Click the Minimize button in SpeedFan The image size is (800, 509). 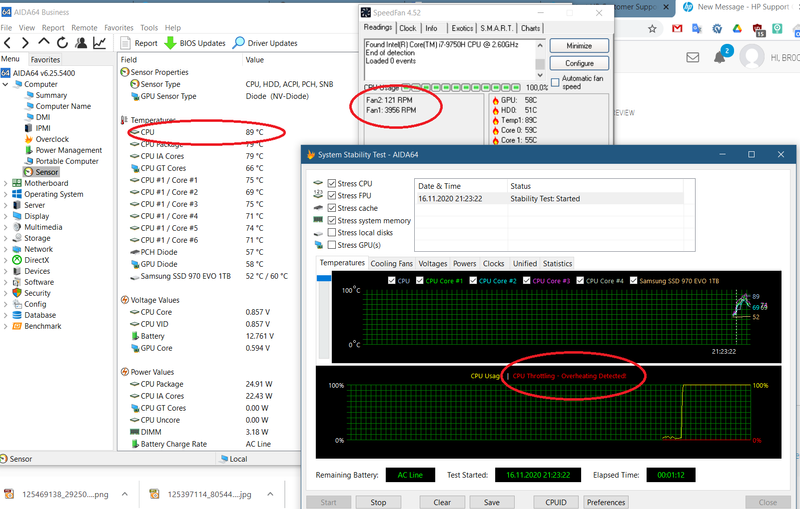coord(579,46)
